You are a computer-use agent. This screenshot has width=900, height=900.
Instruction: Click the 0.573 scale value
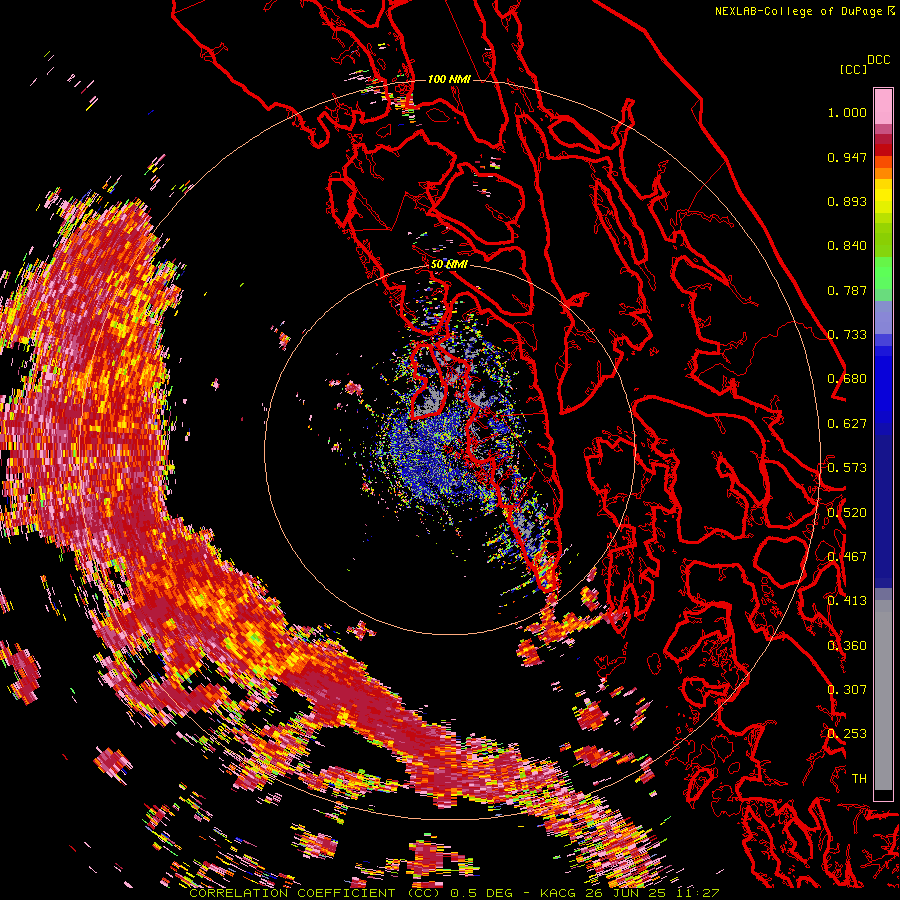pos(847,468)
